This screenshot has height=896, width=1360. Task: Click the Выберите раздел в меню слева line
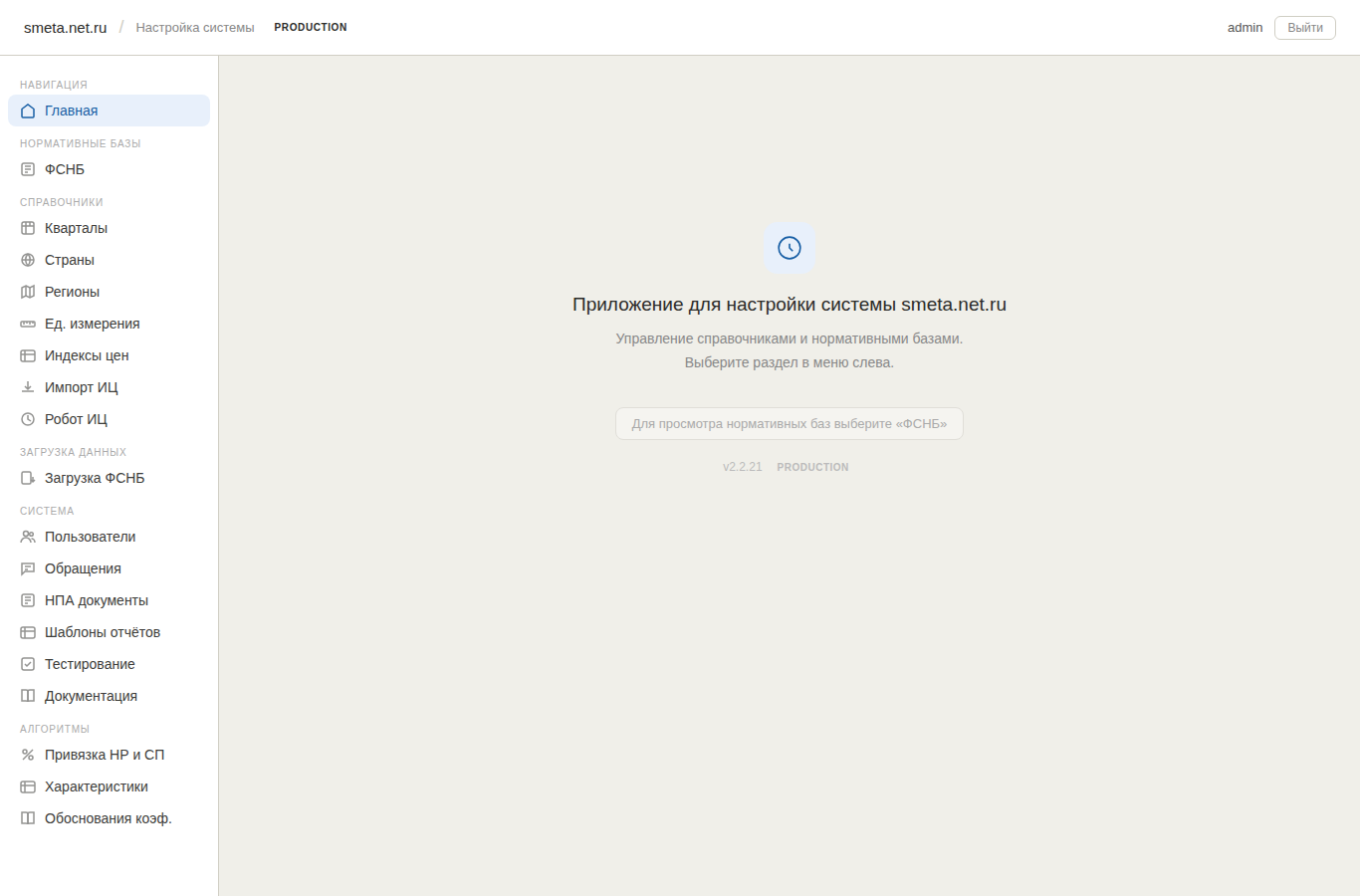click(x=790, y=362)
